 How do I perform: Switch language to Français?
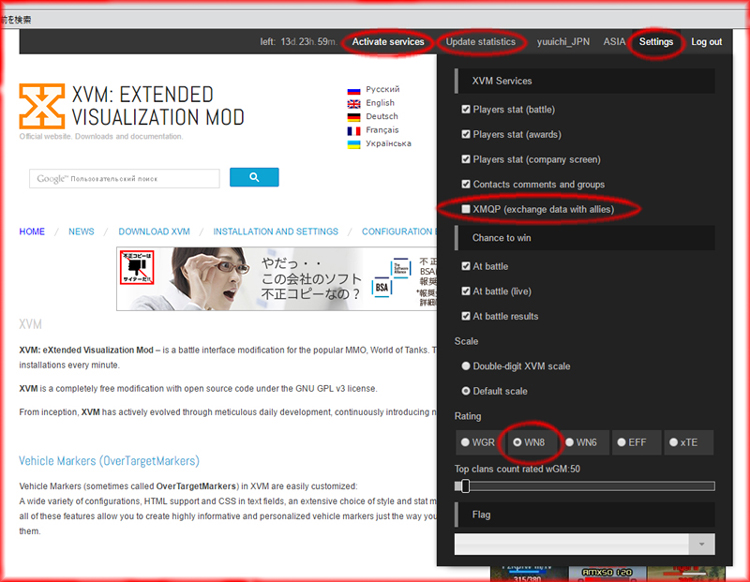coord(382,130)
